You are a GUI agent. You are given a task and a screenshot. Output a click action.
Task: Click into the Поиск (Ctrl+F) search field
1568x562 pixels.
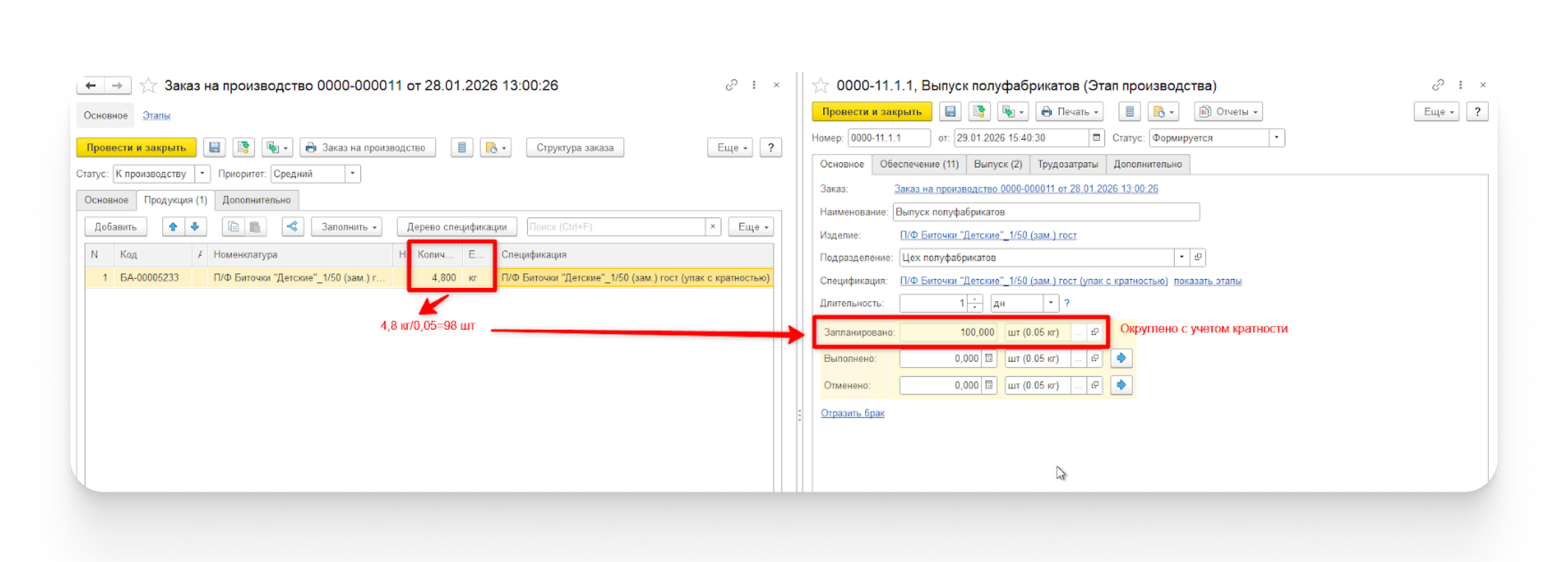615,227
